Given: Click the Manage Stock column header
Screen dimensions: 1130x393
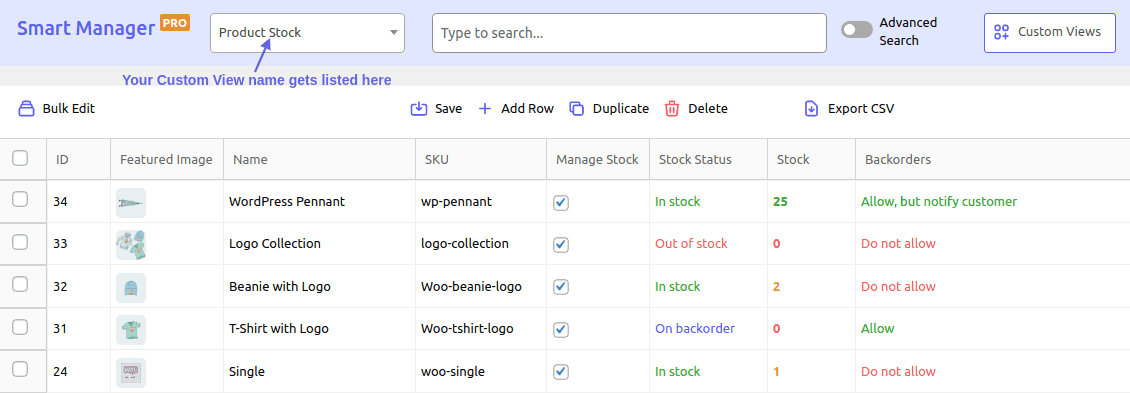Looking at the screenshot, I should 597,160.
